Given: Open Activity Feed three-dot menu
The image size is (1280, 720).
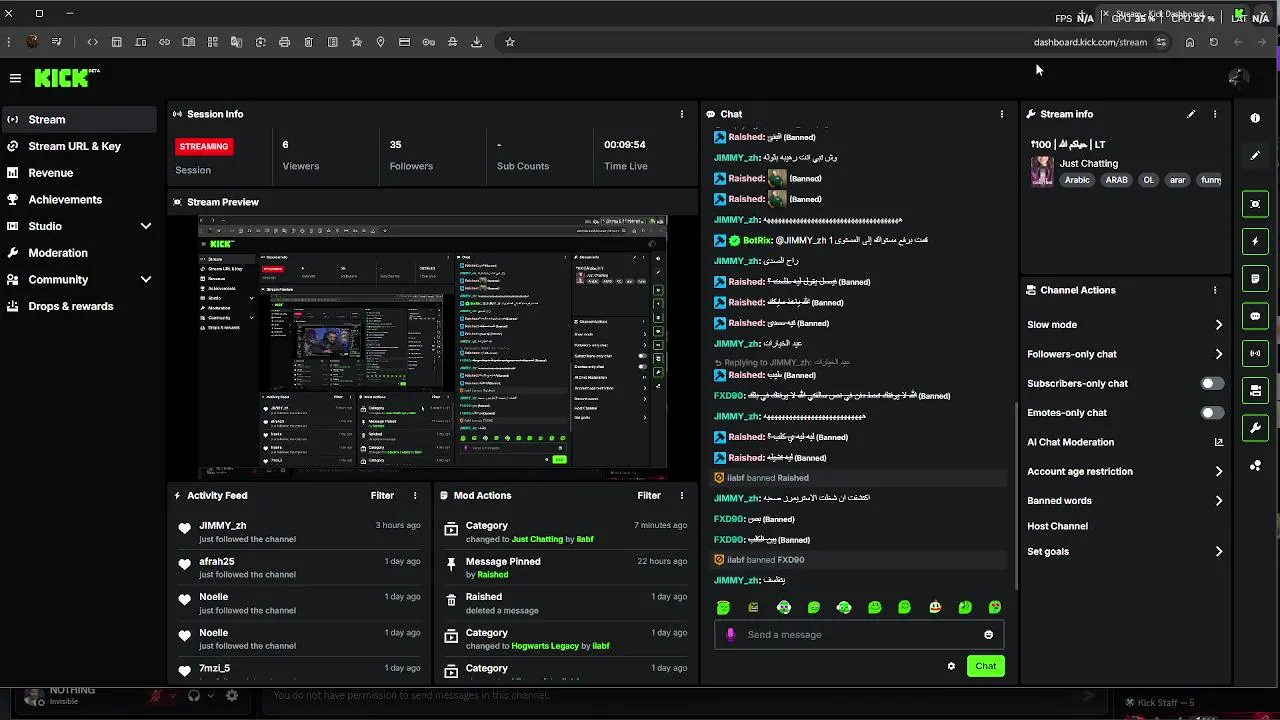Looking at the screenshot, I should [415, 495].
